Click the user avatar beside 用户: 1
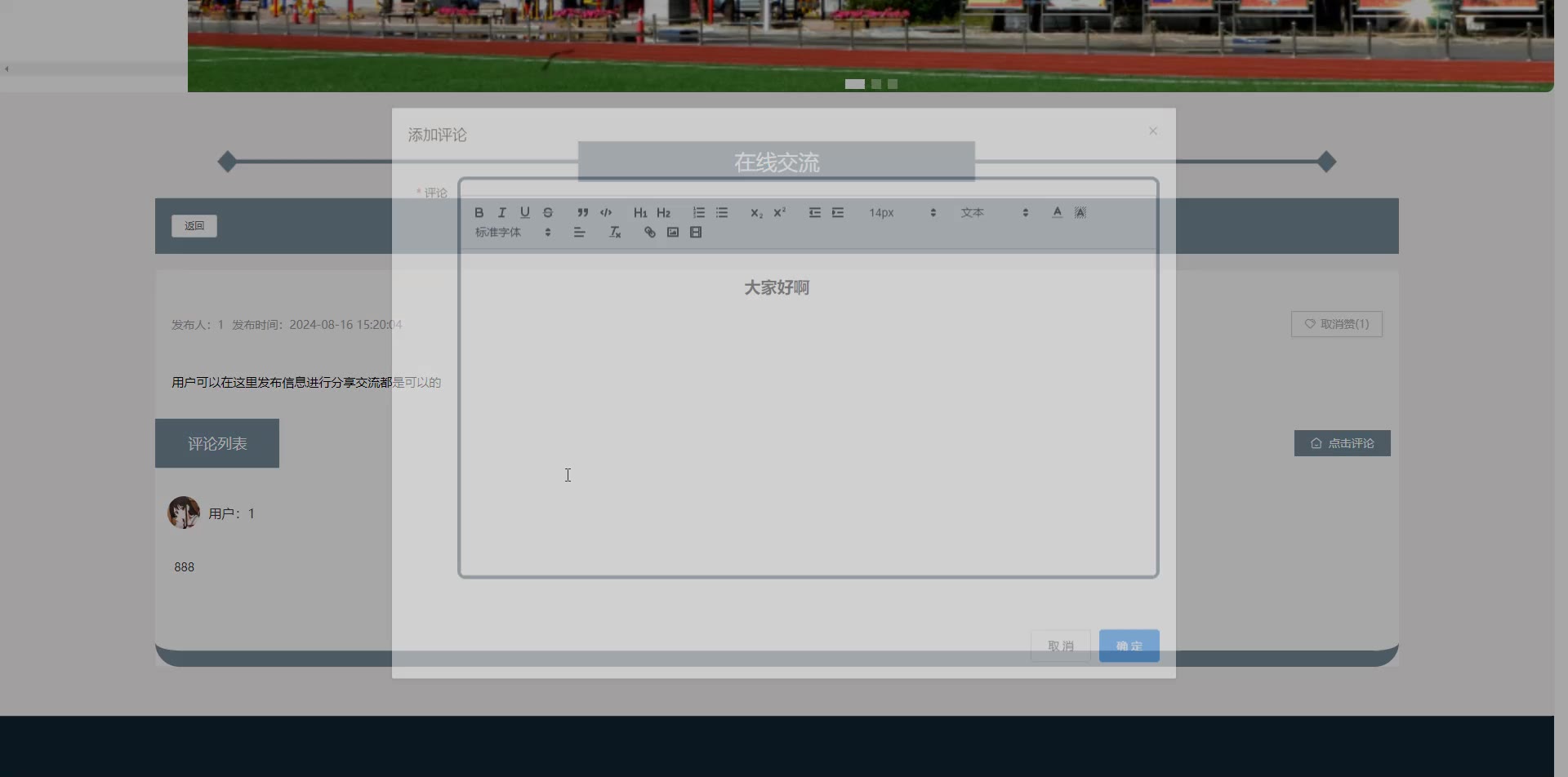1568x777 pixels. [x=184, y=513]
